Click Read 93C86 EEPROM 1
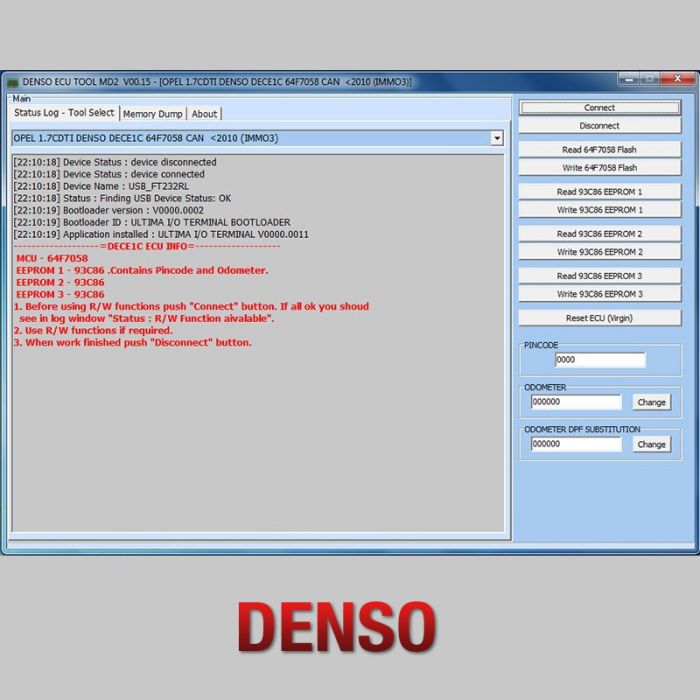The width and height of the screenshot is (700, 700). coord(600,192)
